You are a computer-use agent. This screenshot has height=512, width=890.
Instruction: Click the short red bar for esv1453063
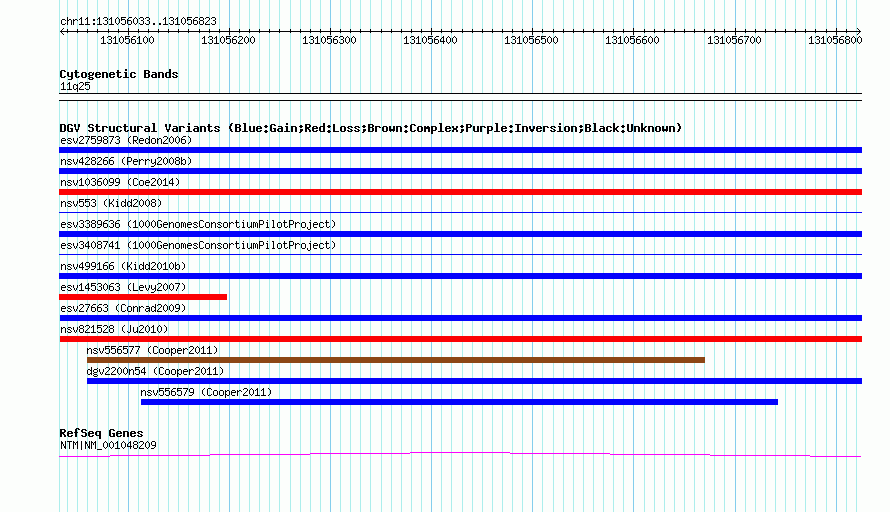click(x=143, y=297)
